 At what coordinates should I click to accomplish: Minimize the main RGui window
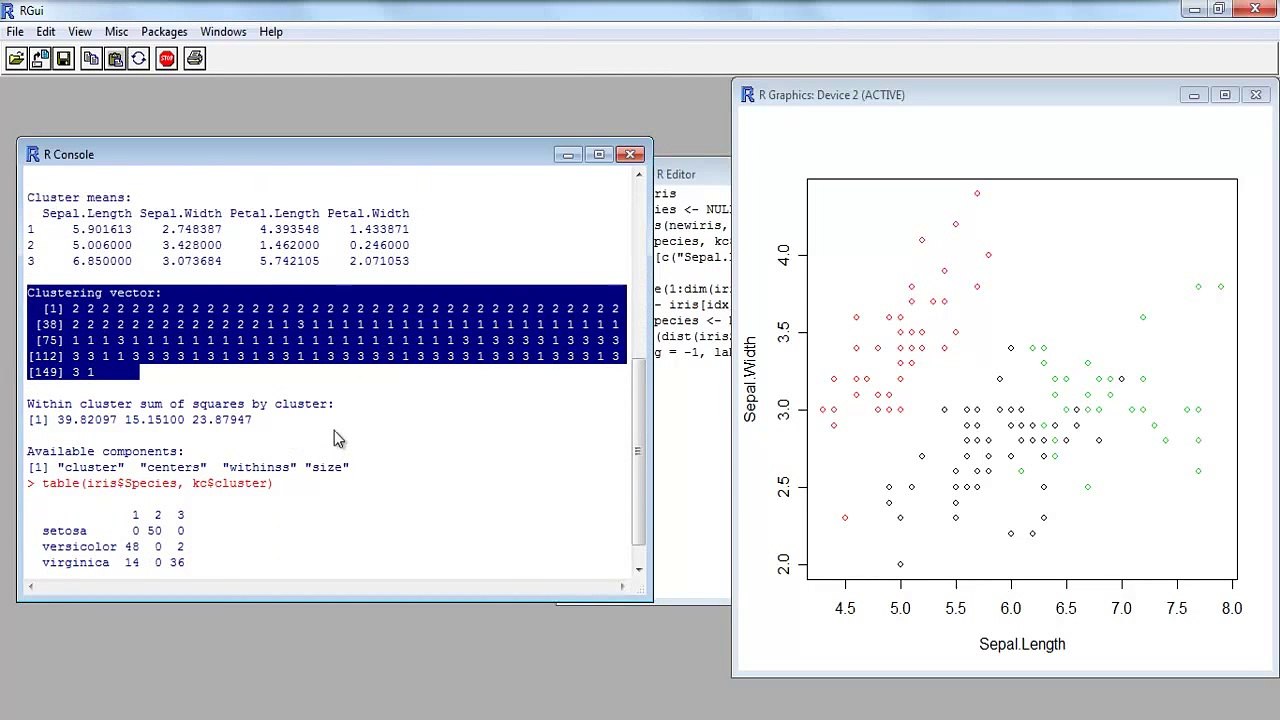pos(1194,9)
